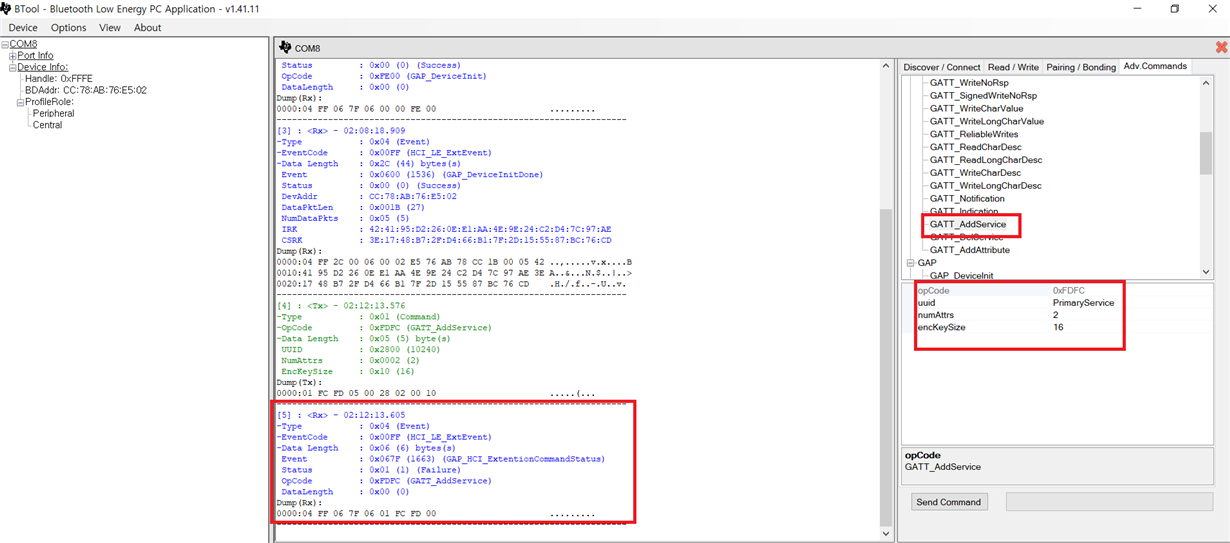Viewport: 1230px width, 543px height.
Task: Click the Status 0x01 Failure line
Action: click(x=369, y=470)
